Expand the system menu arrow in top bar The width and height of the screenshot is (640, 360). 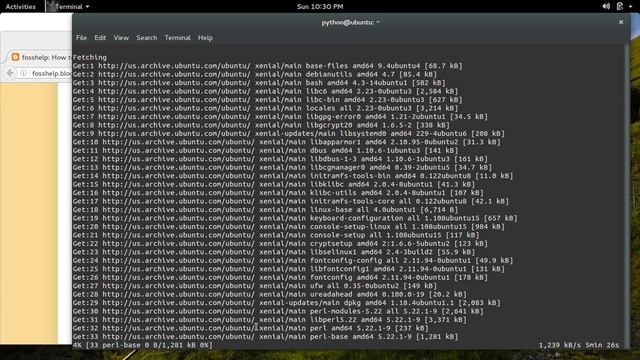tap(631, 7)
